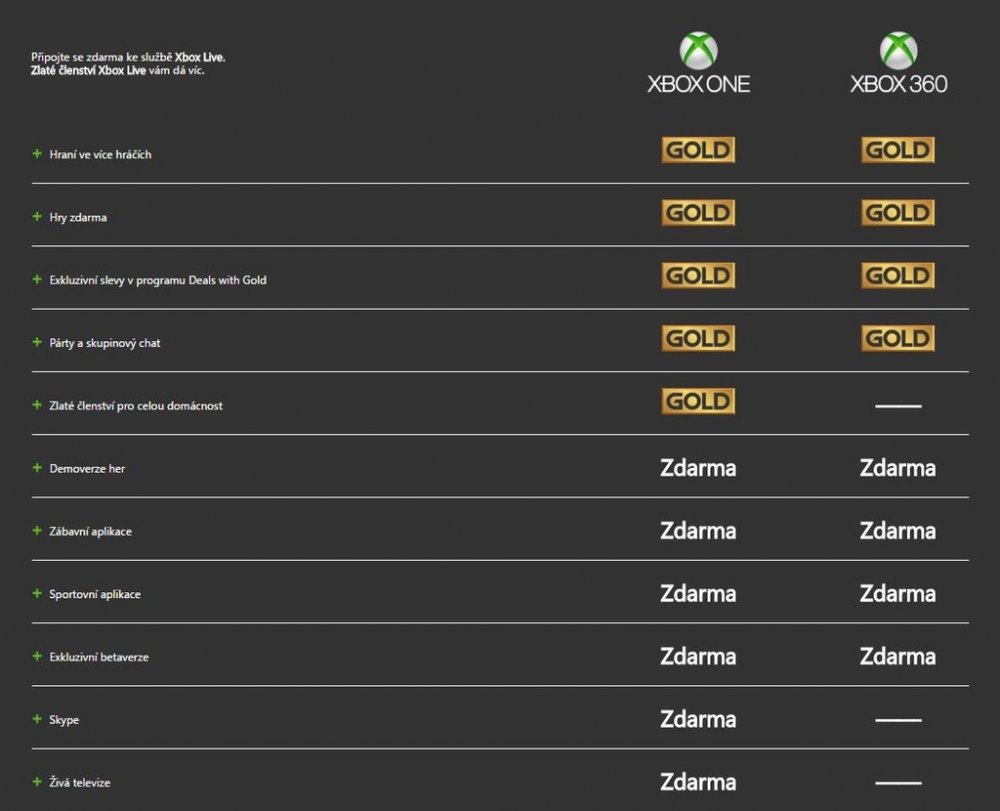Viewport: 1000px width, 811px height.
Task: Click Xbox One Gold badge for Hraní ve více hráčích
Action: point(698,150)
